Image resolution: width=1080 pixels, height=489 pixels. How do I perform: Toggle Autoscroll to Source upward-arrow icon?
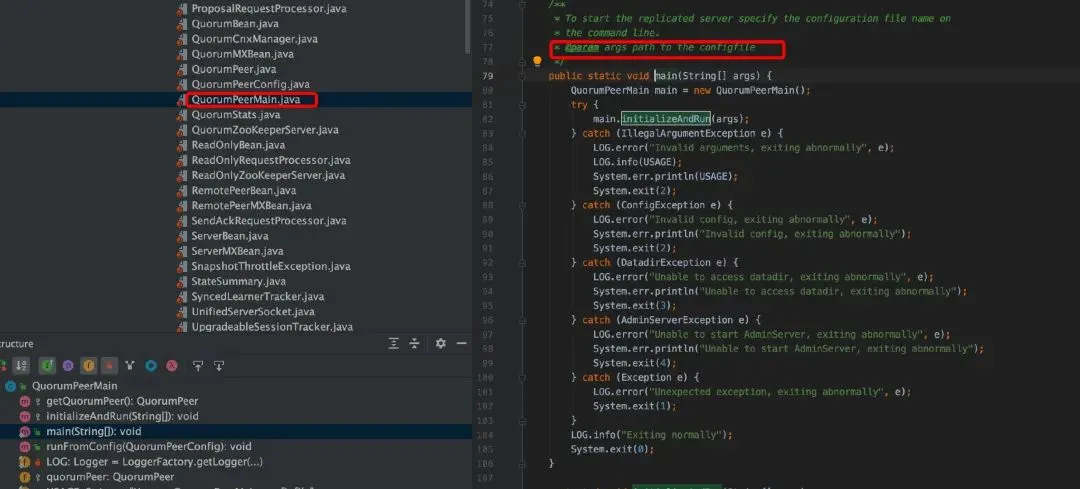click(198, 366)
